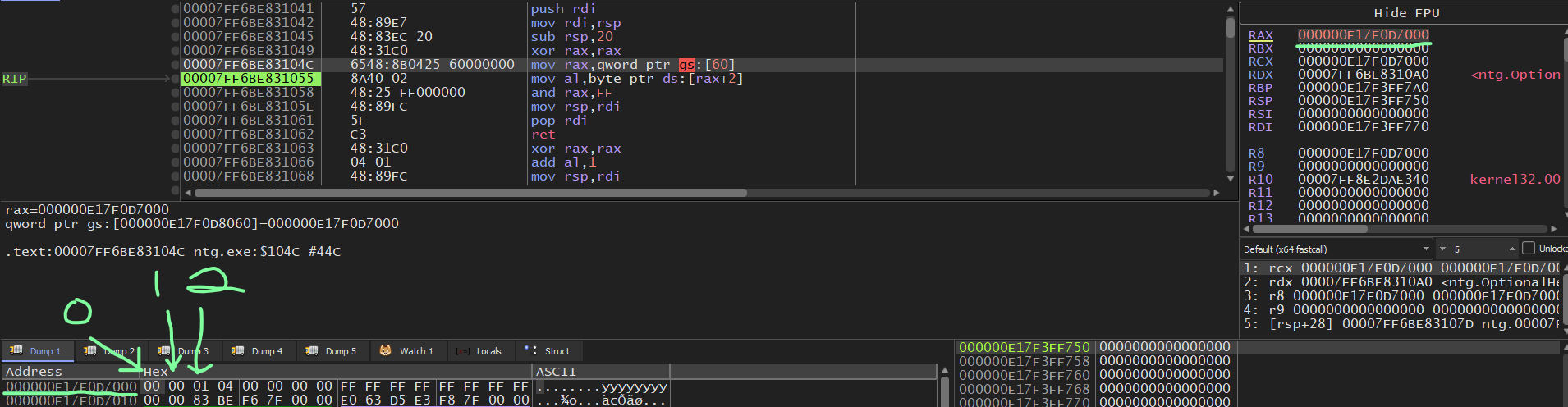This screenshot has height=407, width=1568.
Task: Toggle the Unlocked checkbox
Action: (x=1528, y=248)
